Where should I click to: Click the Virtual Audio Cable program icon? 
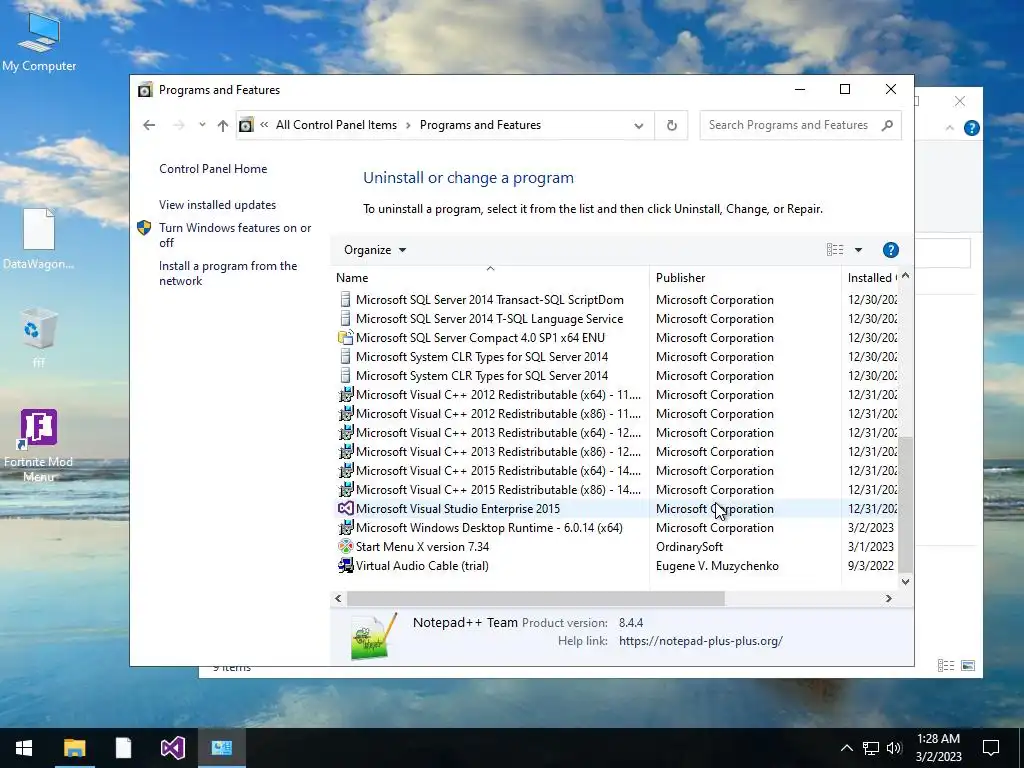(345, 566)
